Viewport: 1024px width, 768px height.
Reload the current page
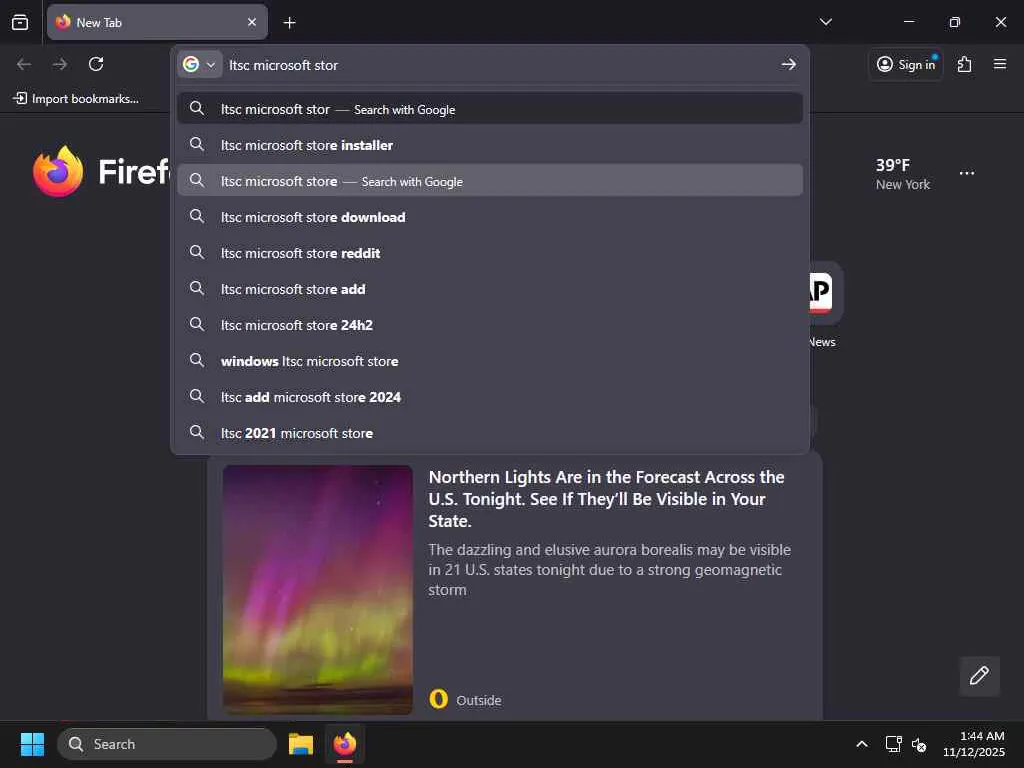click(x=96, y=64)
